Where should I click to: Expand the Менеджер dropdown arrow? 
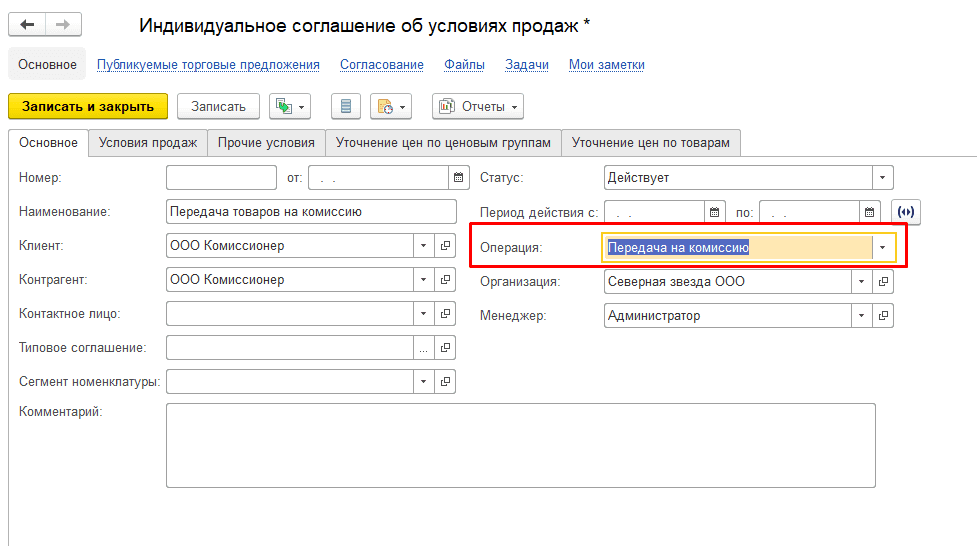point(862,316)
